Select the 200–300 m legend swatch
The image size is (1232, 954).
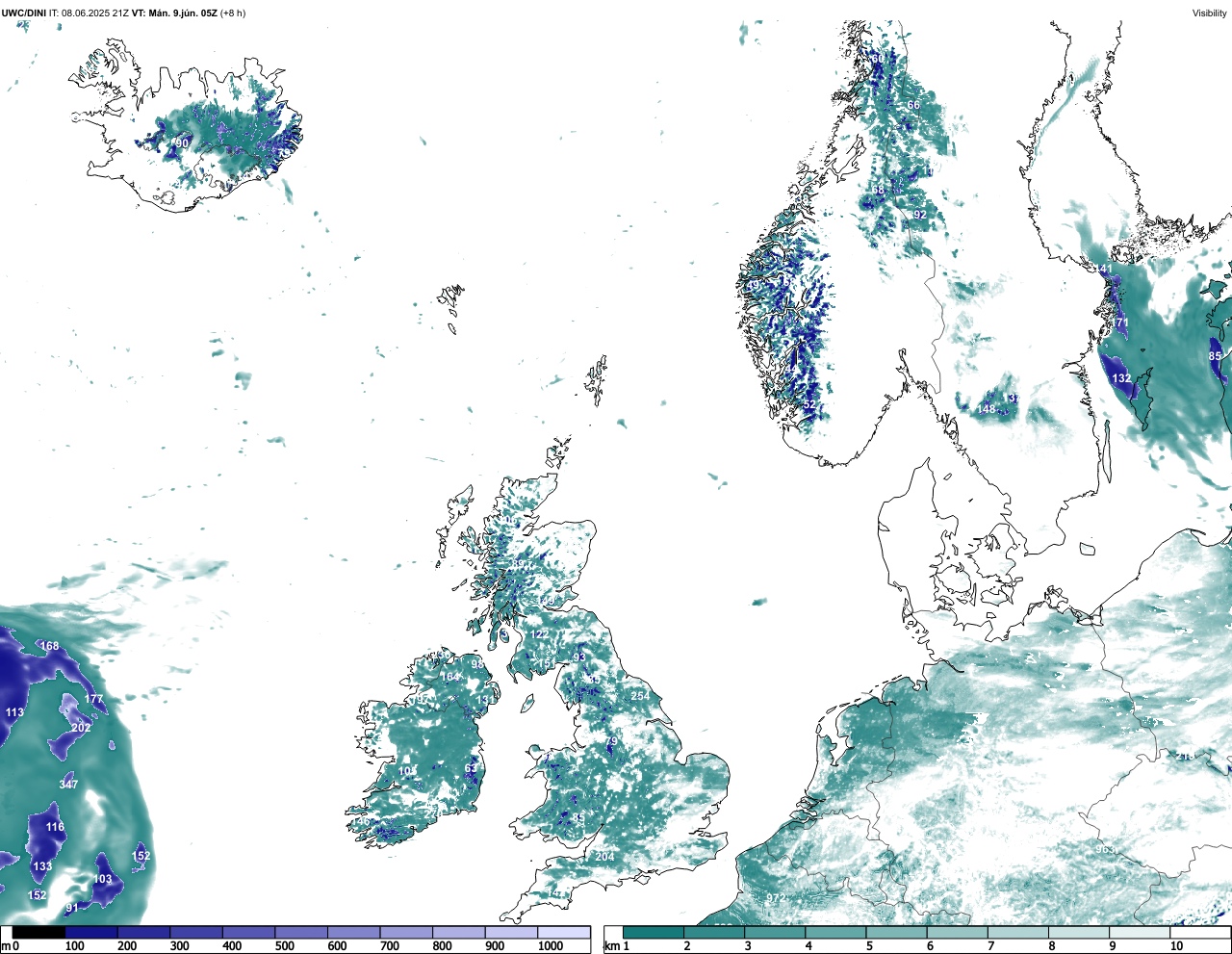[x=143, y=933]
